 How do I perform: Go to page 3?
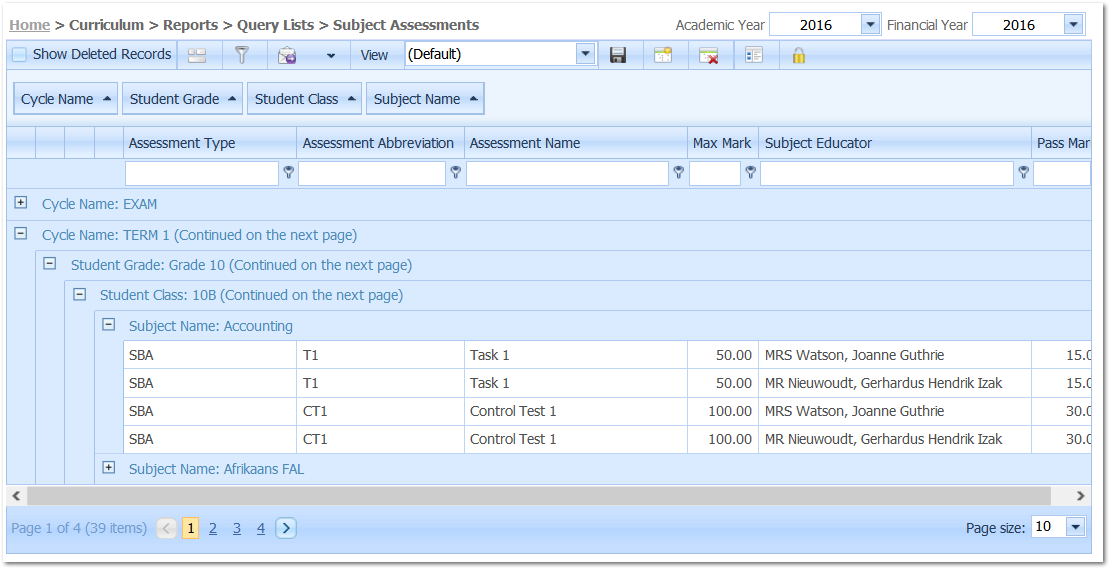pyautogui.click(x=237, y=528)
